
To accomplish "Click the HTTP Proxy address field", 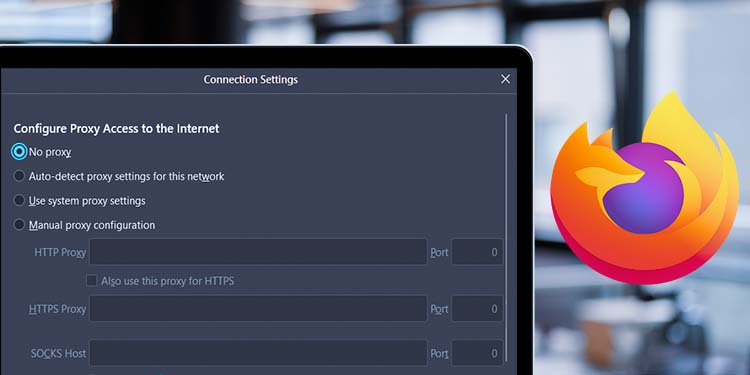I will click(x=258, y=252).
